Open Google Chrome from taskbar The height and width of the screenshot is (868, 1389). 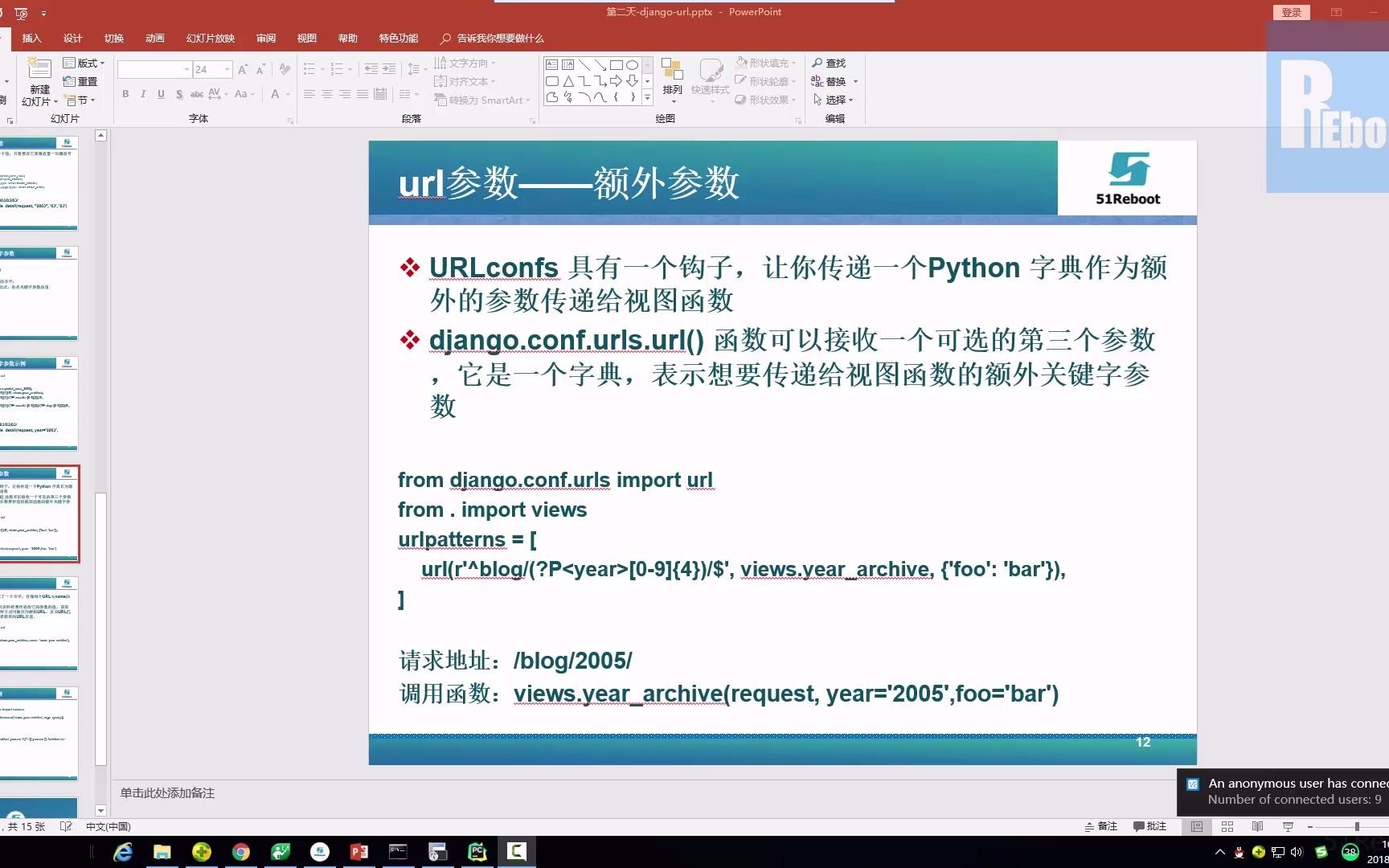(x=241, y=852)
